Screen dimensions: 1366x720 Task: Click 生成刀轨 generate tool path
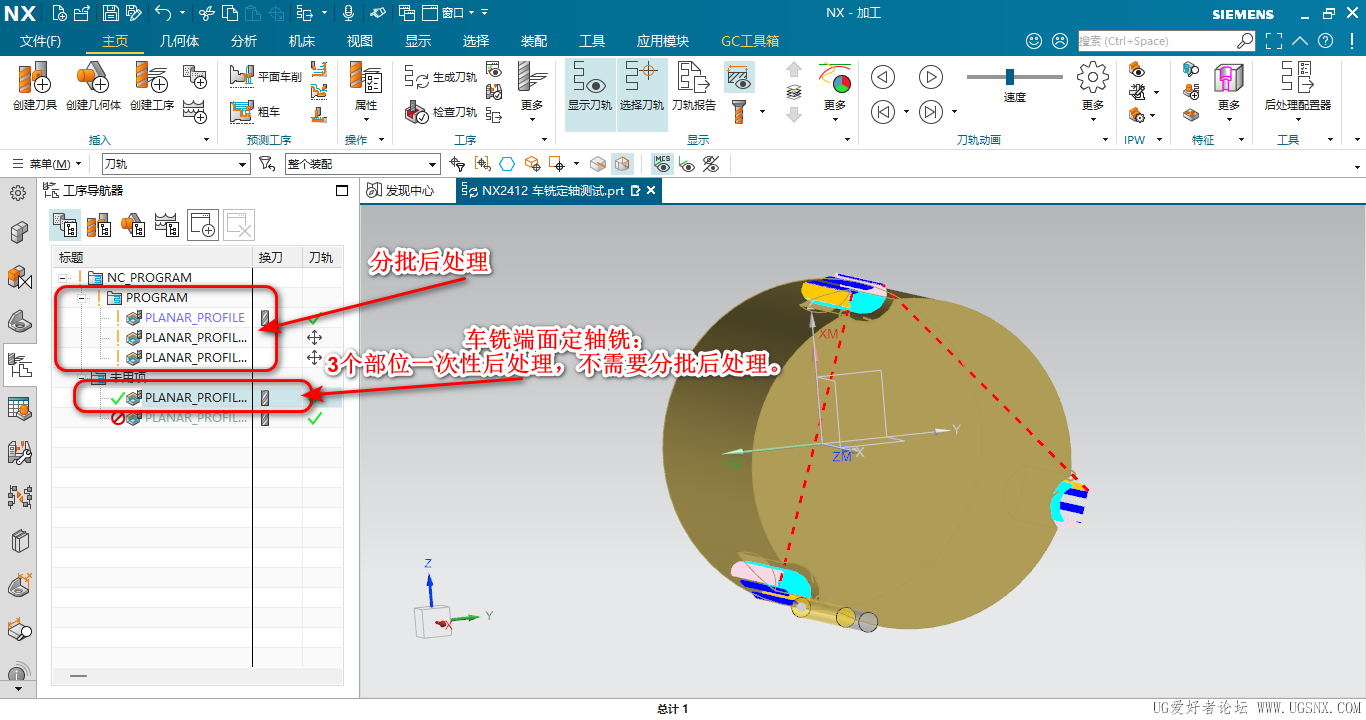pos(441,76)
